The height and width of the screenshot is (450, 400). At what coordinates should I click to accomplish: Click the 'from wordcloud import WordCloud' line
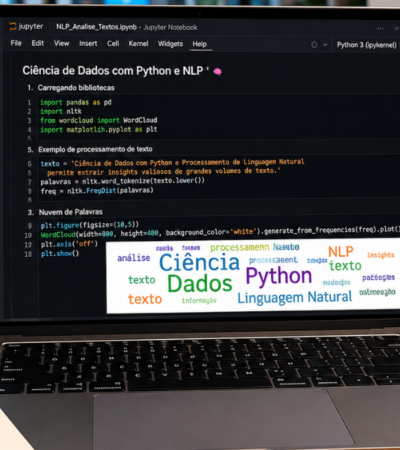[x=99, y=120]
